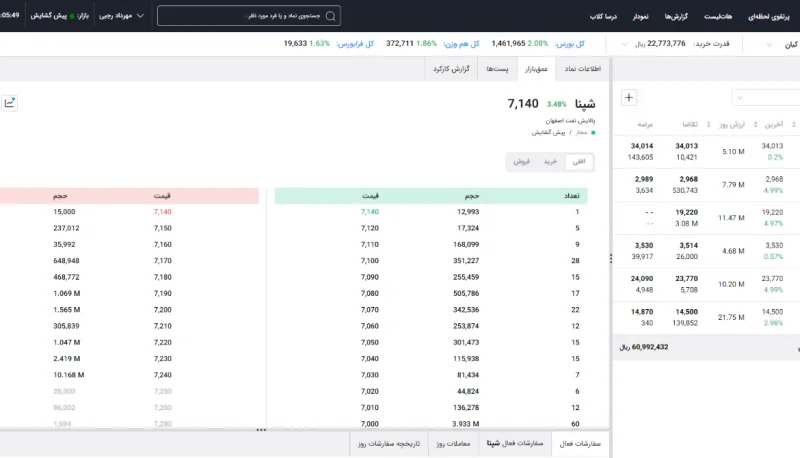Click the three-dot handle below the order book

point(261,430)
